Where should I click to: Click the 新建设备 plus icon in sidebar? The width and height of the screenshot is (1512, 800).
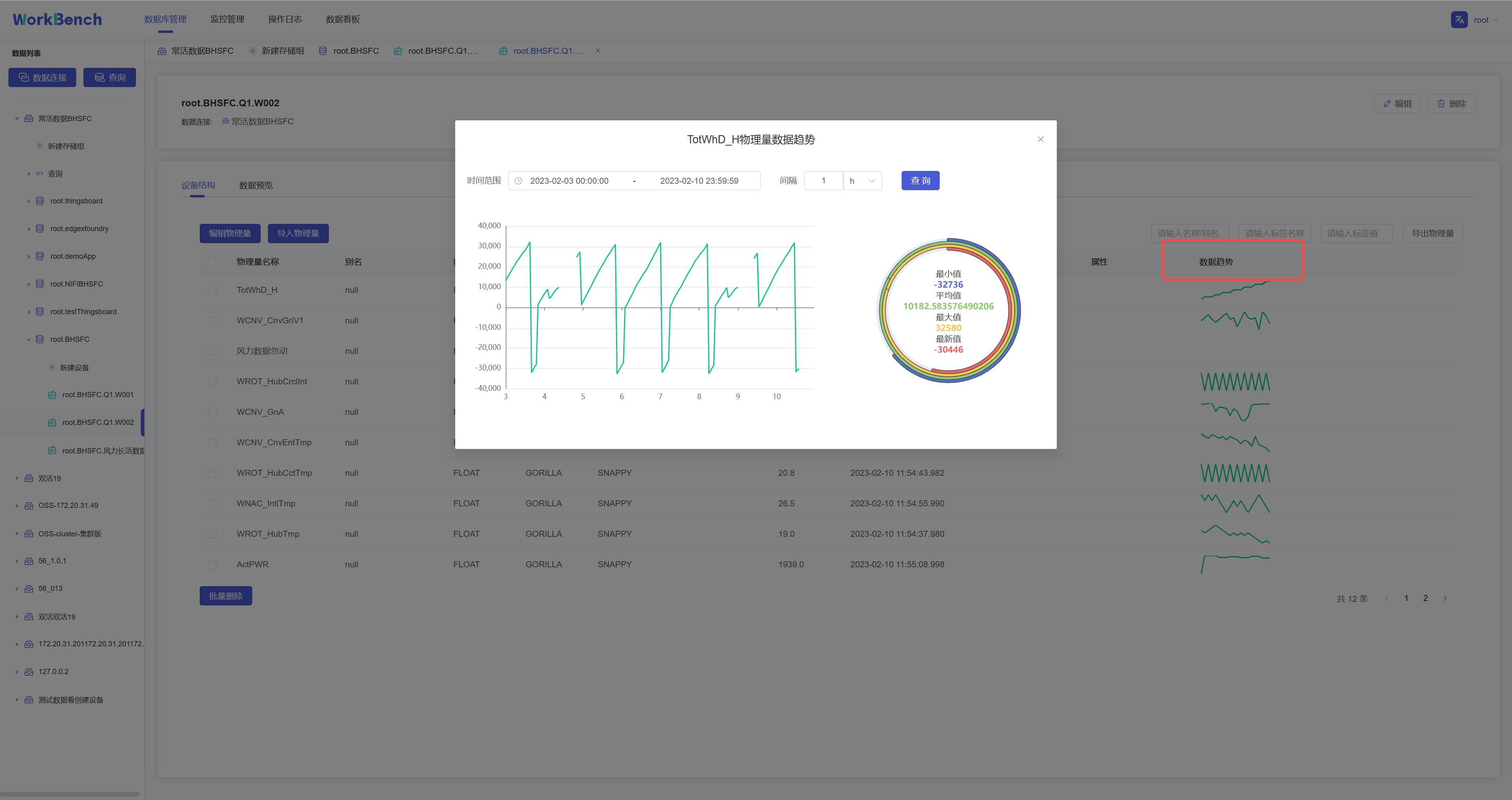pyautogui.click(x=52, y=367)
